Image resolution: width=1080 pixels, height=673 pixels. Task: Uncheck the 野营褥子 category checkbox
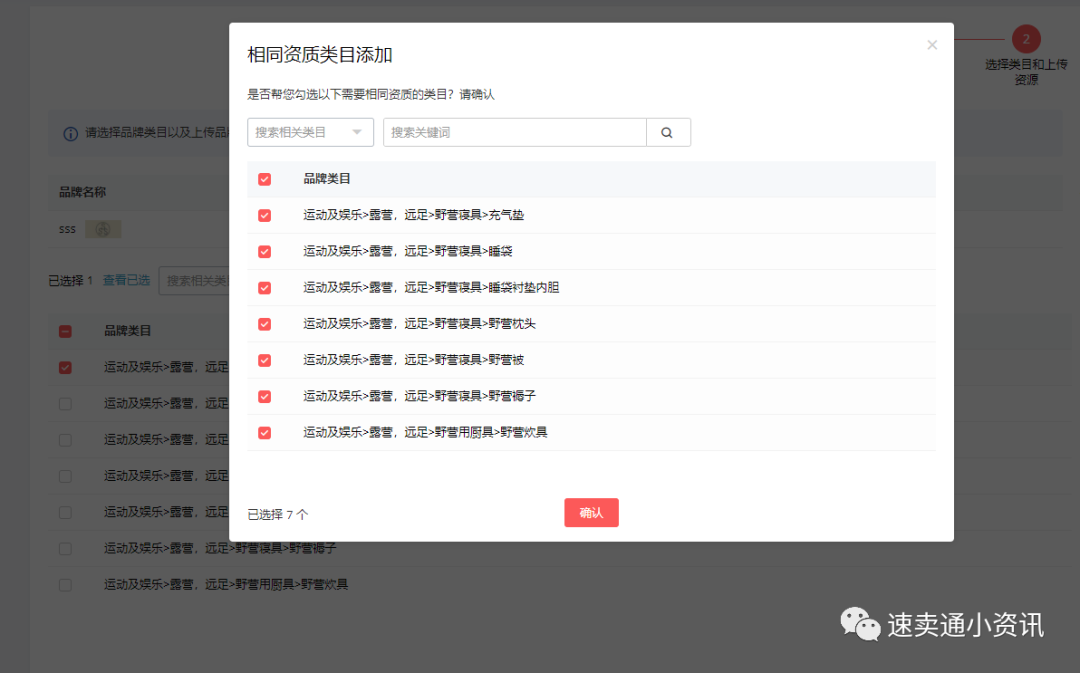[x=265, y=396]
